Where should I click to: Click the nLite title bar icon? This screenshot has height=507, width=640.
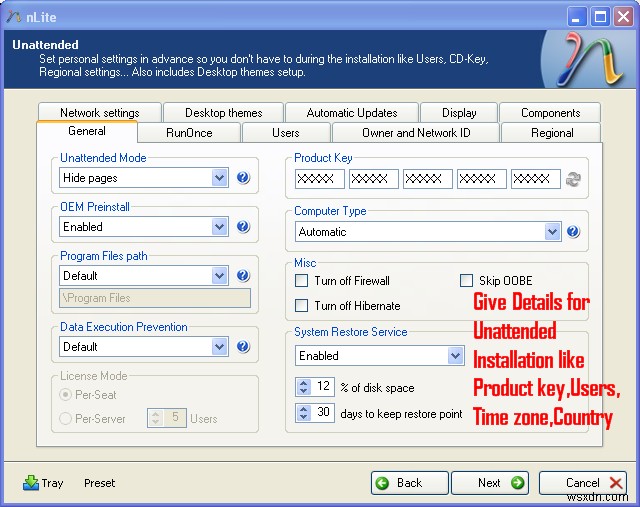point(13,17)
